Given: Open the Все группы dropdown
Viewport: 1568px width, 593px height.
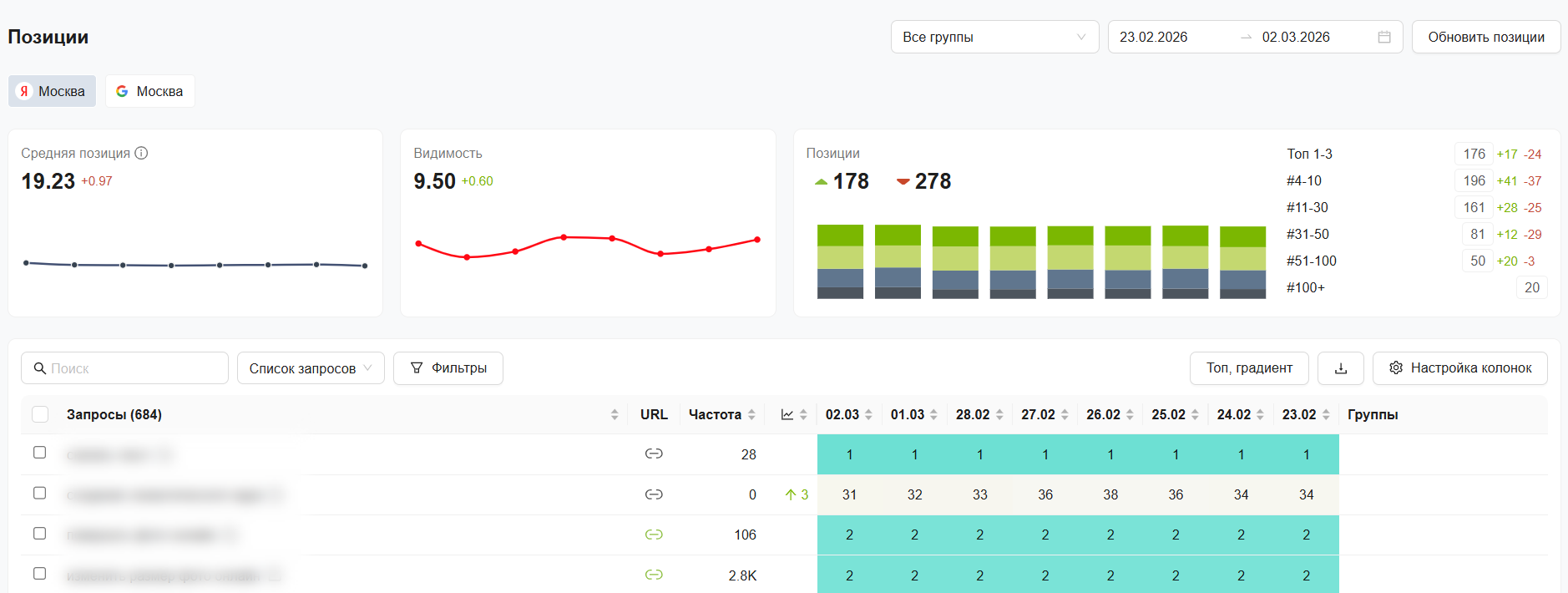Looking at the screenshot, I should tap(994, 37).
